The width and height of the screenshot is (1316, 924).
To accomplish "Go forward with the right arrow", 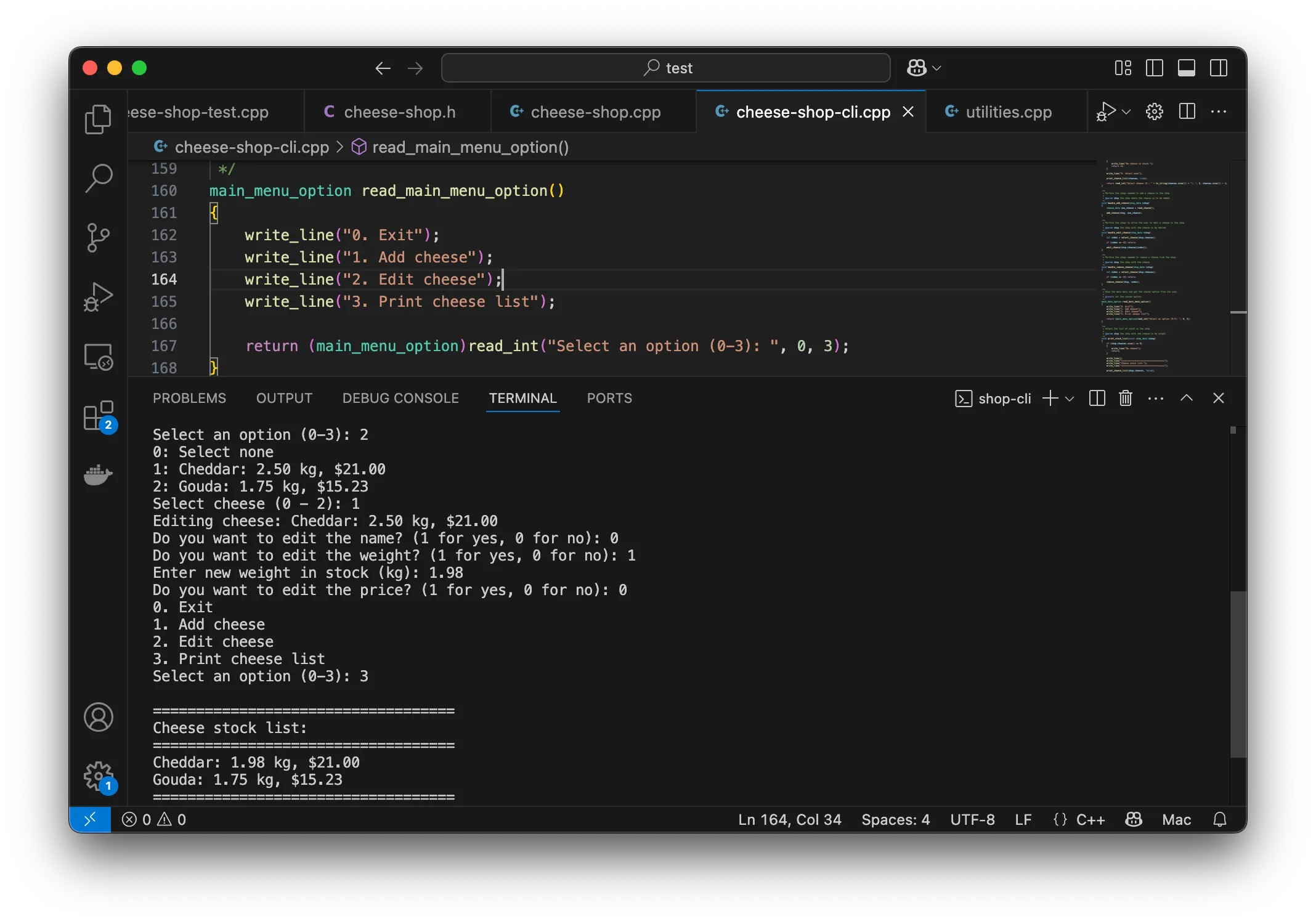I will (x=415, y=68).
